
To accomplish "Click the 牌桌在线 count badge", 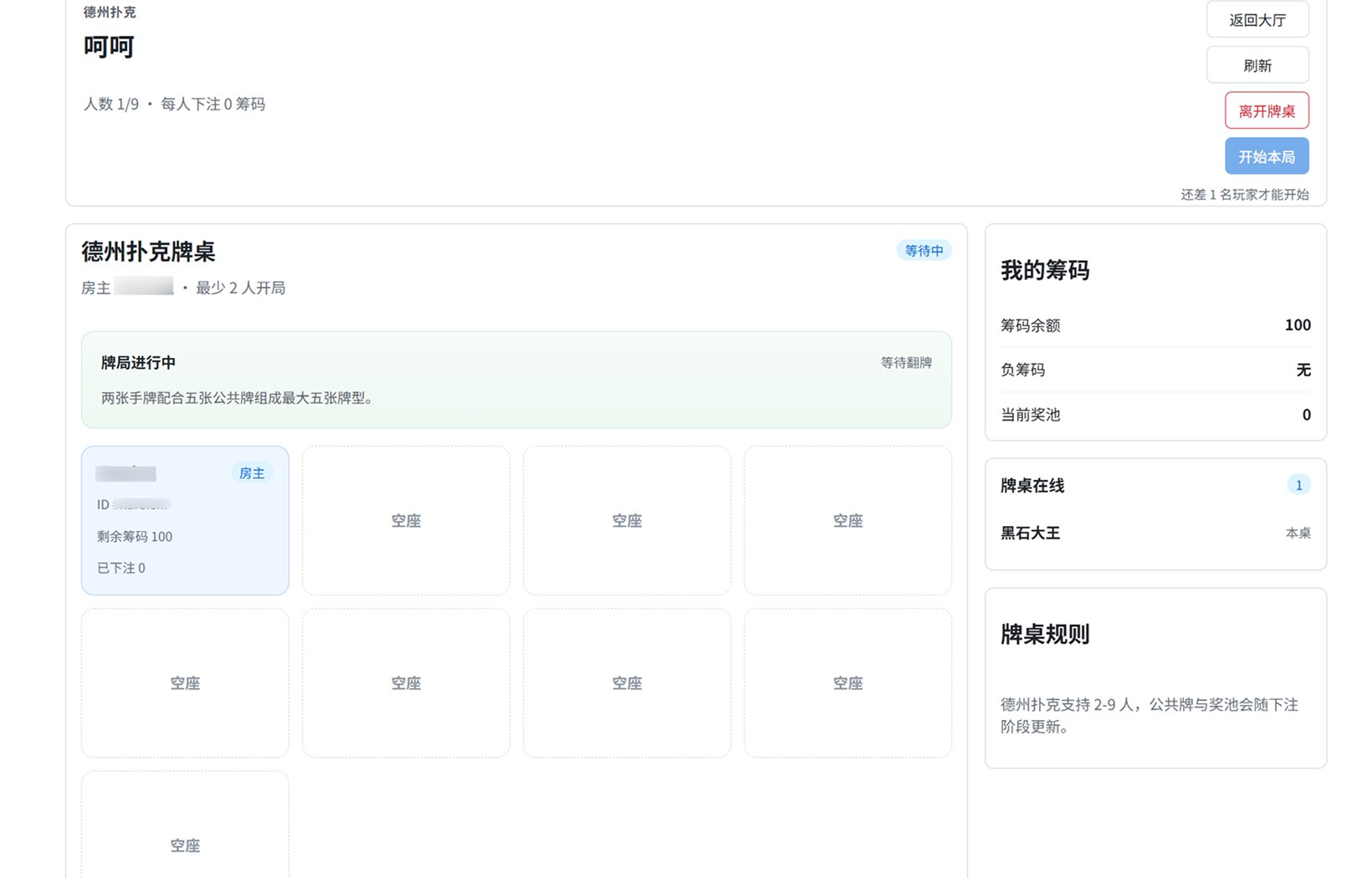I will (x=1298, y=485).
